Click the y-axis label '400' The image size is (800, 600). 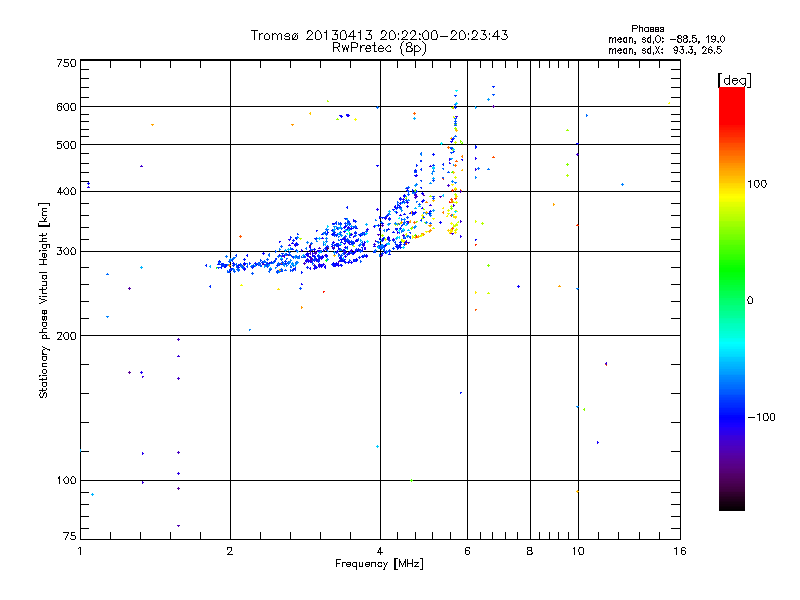coord(66,191)
